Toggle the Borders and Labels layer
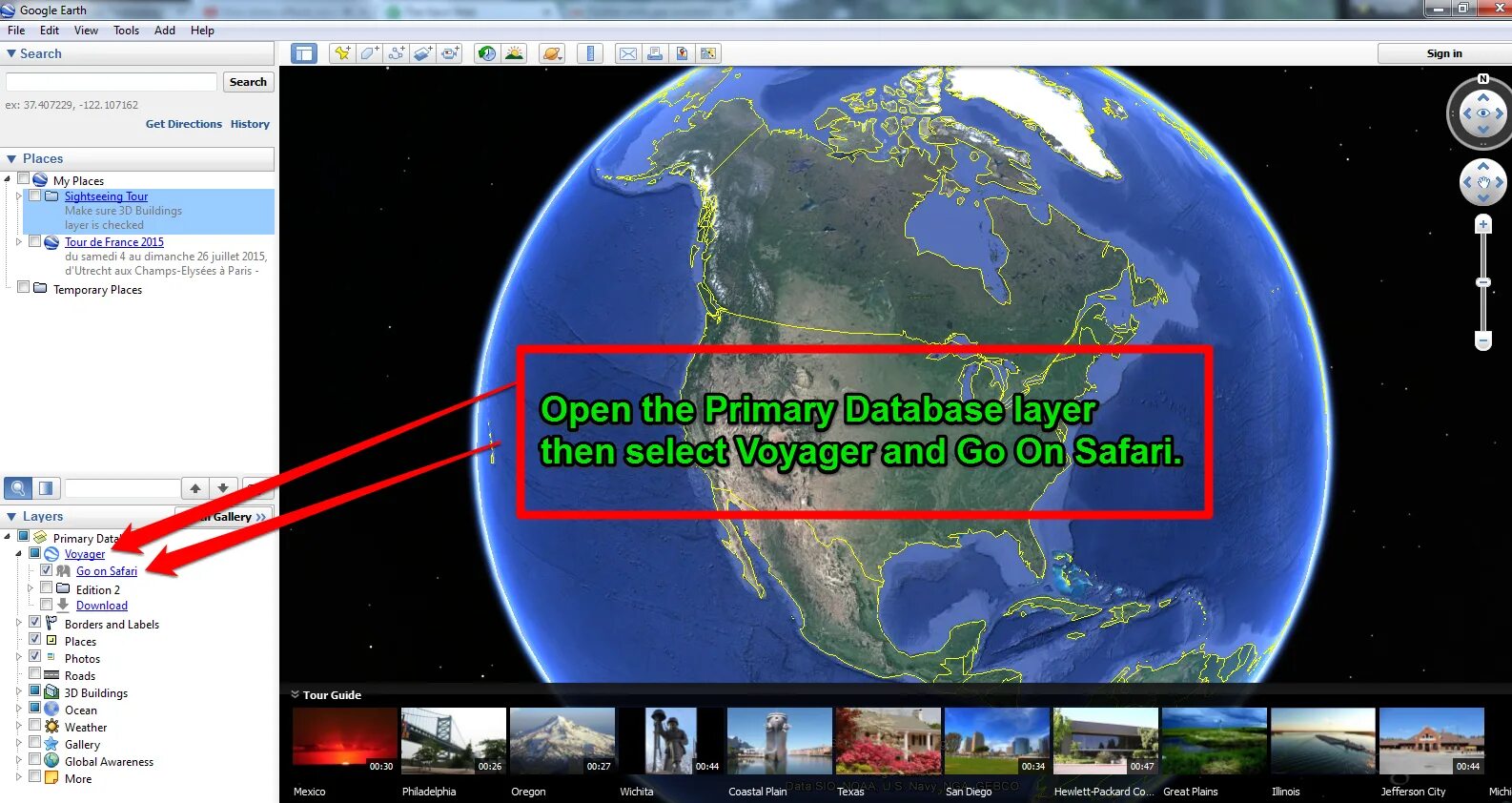This screenshot has height=803, width=1512. point(34,622)
